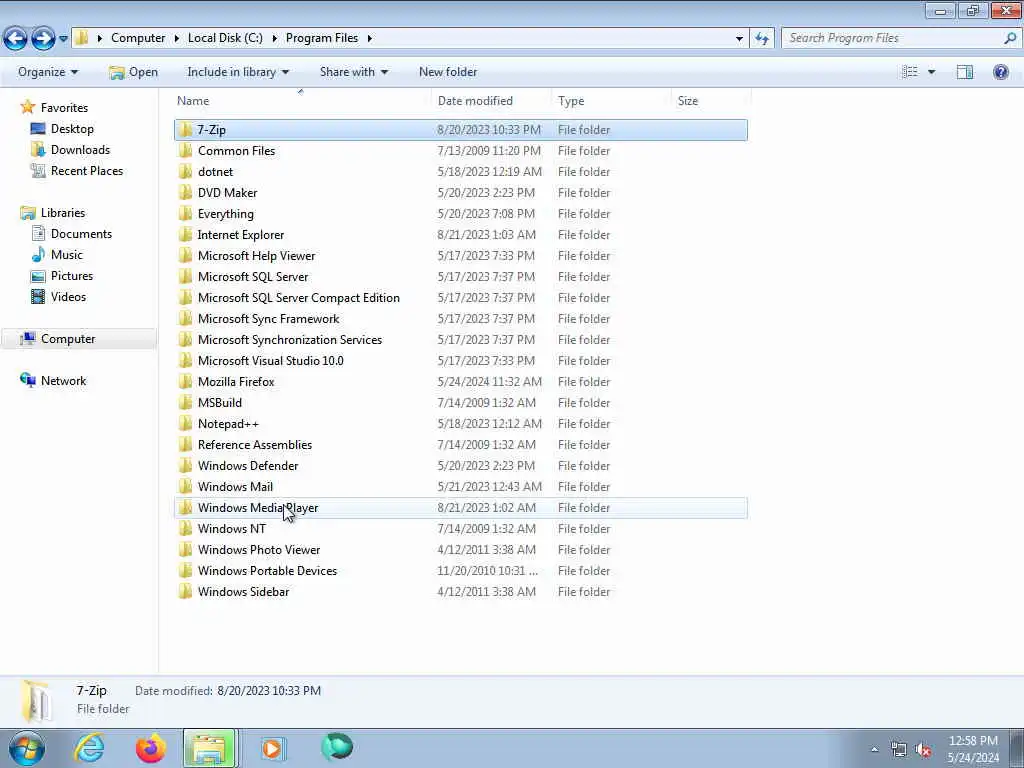
Task: Select Microsoft Visual Studio 10.0 folder
Action: point(270,360)
